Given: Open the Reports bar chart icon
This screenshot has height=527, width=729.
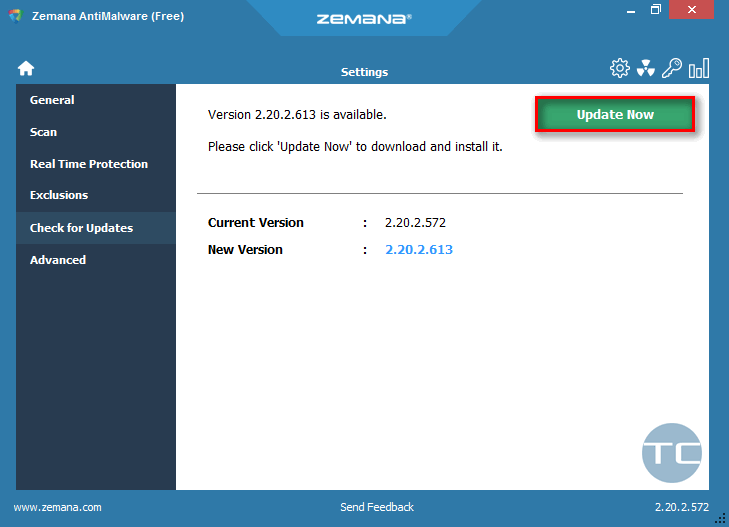Looking at the screenshot, I should click(x=699, y=68).
